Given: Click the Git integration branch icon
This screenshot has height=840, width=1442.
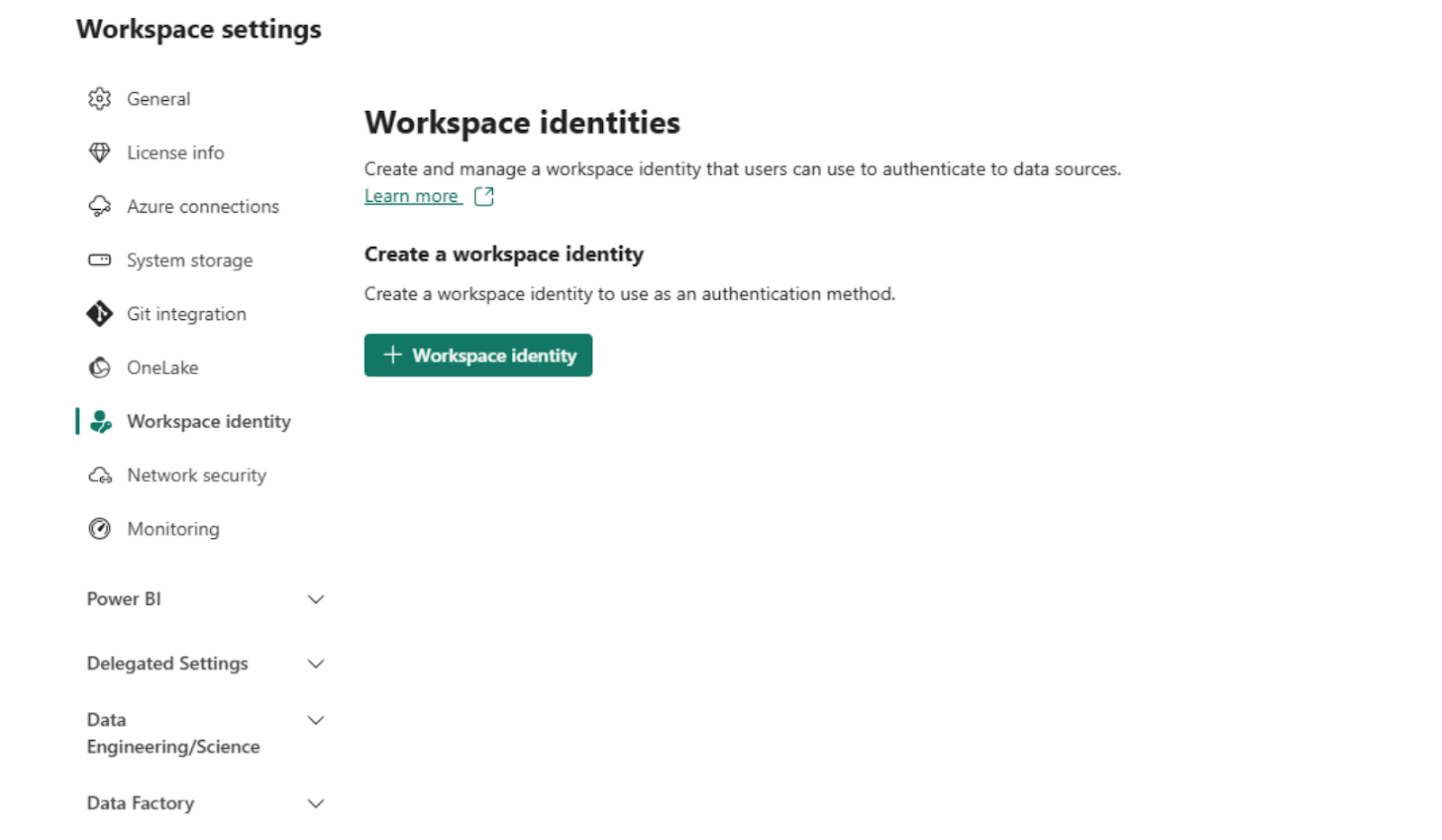Looking at the screenshot, I should 100,314.
